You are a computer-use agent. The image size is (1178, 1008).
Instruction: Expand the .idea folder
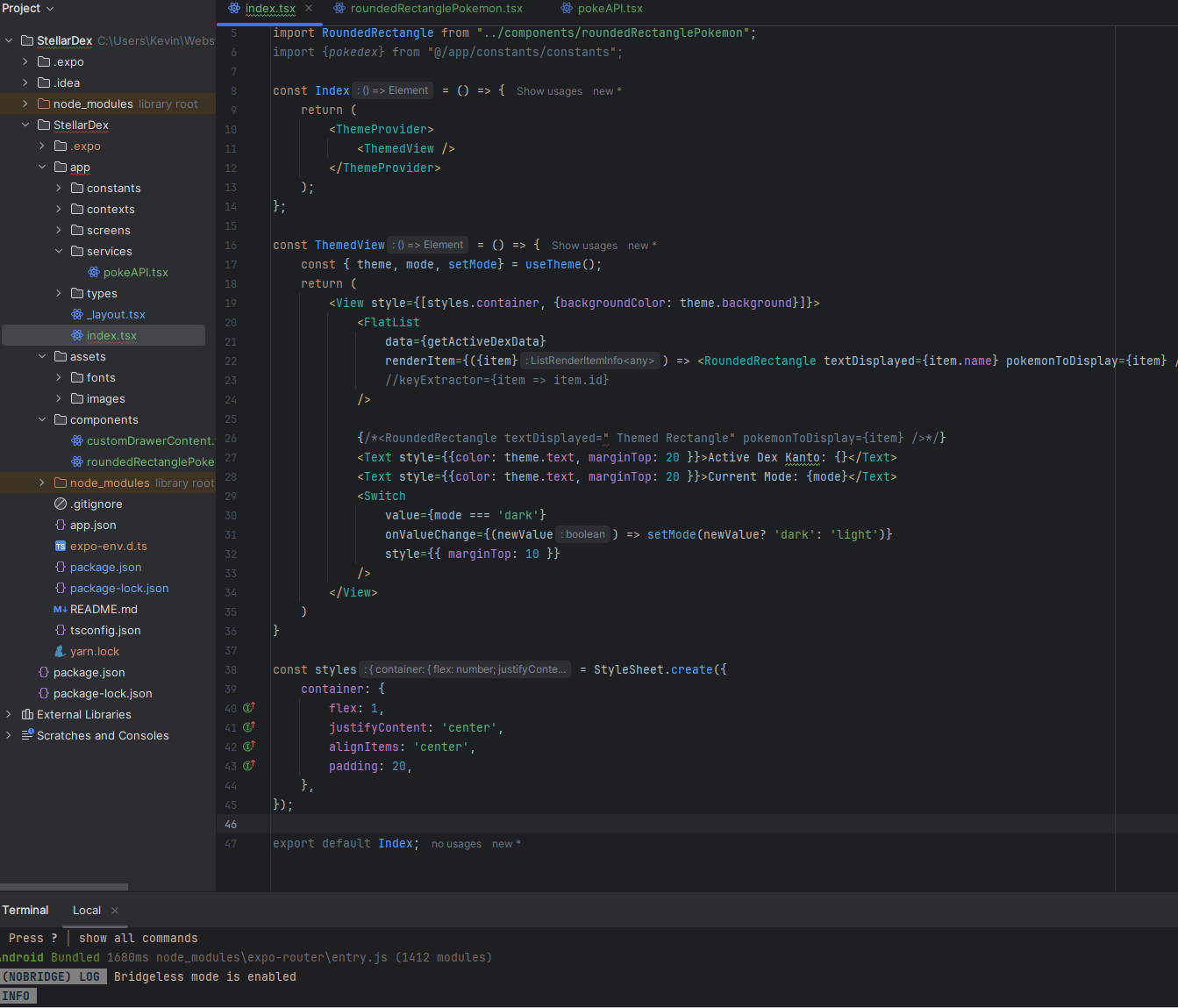(25, 82)
